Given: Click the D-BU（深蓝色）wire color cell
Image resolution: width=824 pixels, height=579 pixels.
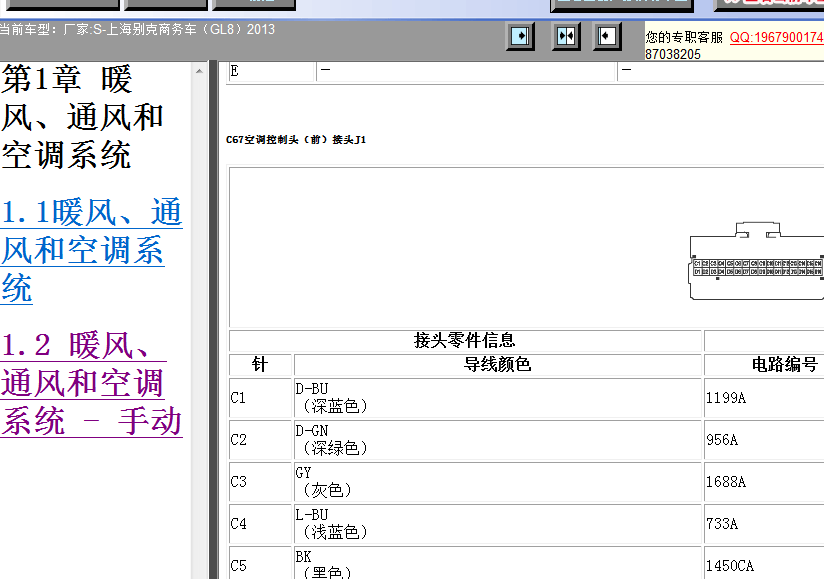Looking at the screenshot, I should coord(497,398).
